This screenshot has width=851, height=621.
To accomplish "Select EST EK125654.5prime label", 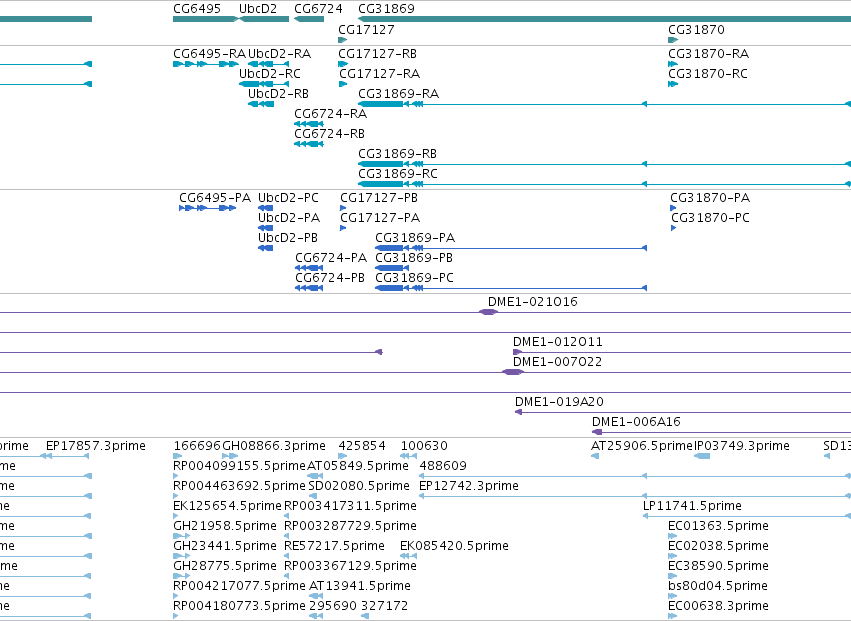I will pyautogui.click(x=227, y=506).
